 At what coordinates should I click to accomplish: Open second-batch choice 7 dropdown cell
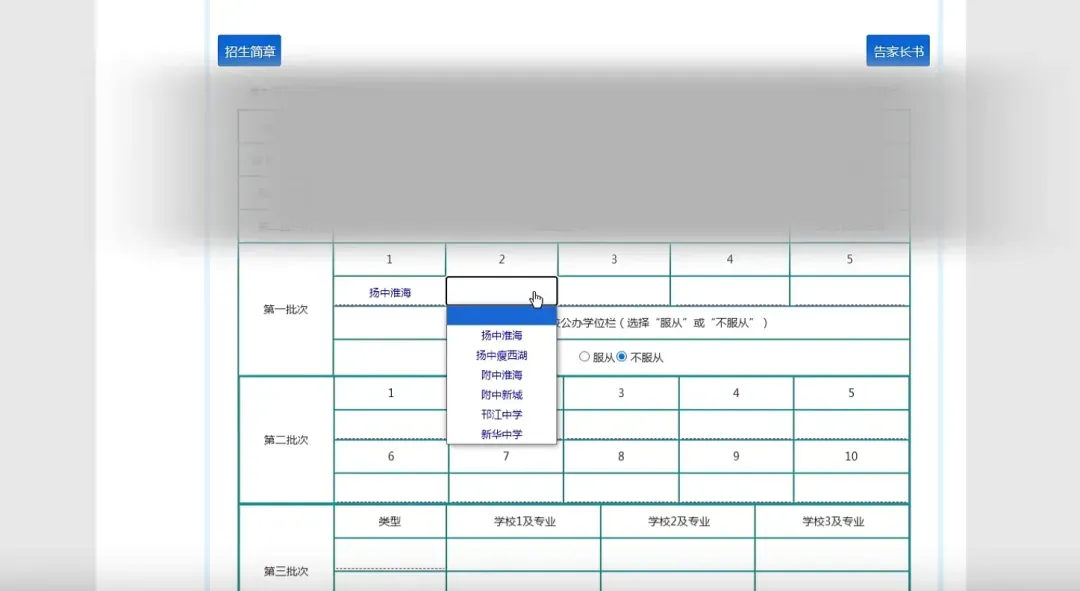(x=506, y=488)
